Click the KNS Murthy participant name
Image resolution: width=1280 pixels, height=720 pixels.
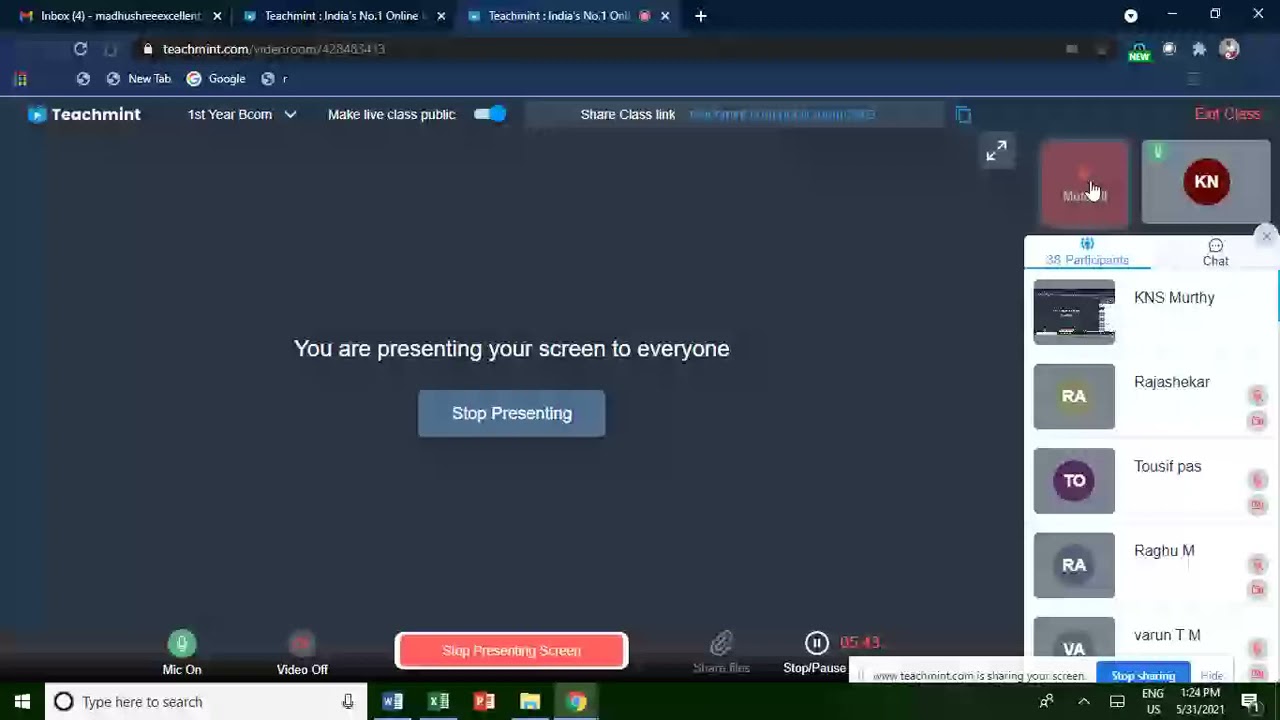[1174, 298]
